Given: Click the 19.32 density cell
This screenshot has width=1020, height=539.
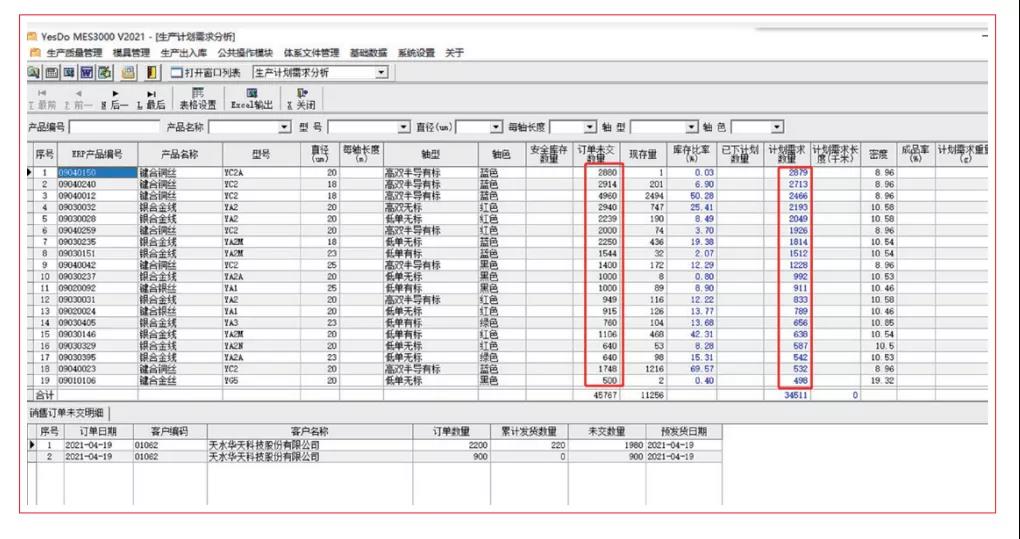Looking at the screenshot, I should click(879, 380).
